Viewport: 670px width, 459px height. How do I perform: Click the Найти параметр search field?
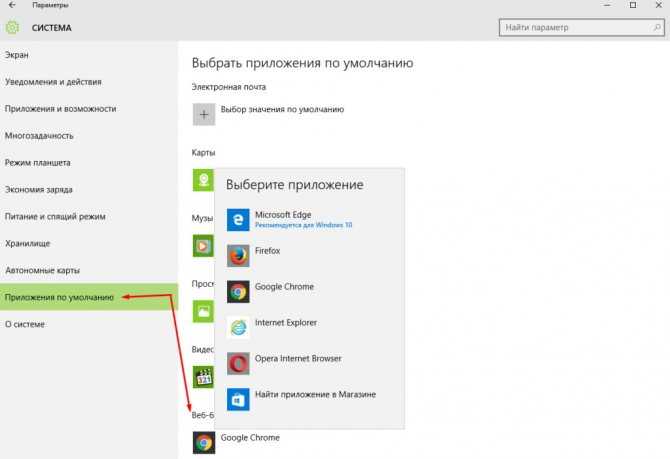click(582, 27)
